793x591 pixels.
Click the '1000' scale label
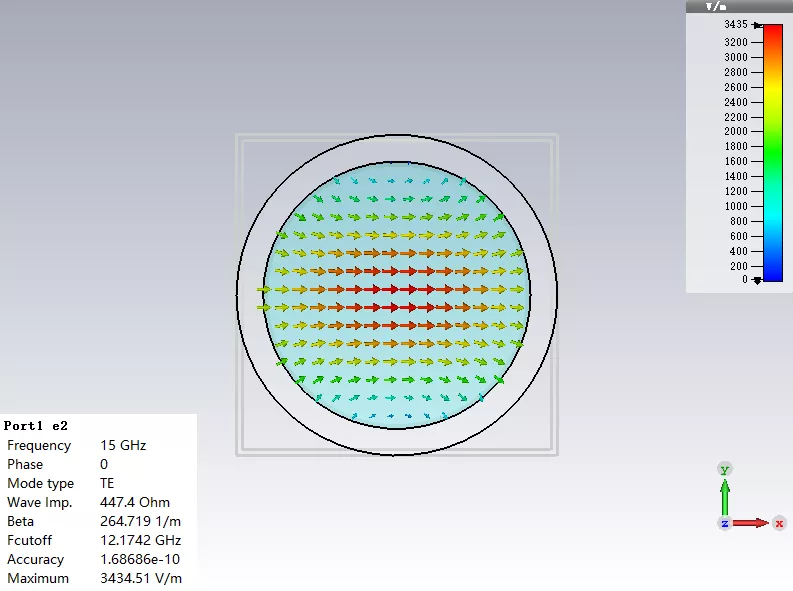pos(736,206)
